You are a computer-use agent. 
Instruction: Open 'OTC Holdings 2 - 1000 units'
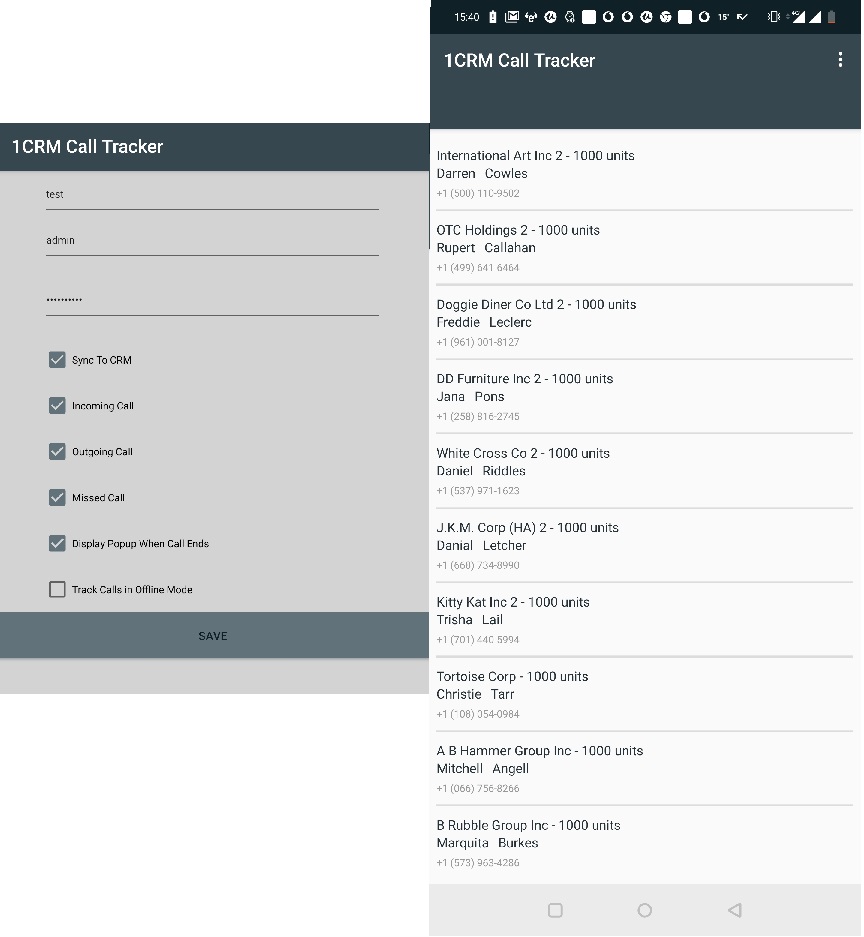coord(518,230)
